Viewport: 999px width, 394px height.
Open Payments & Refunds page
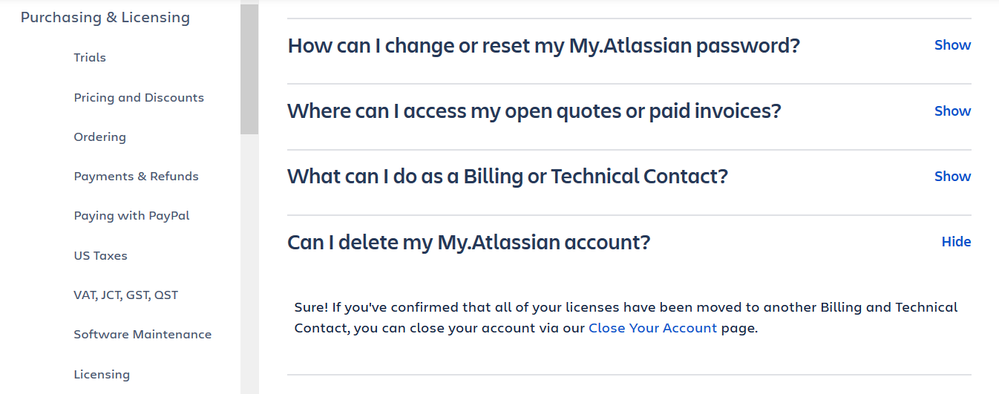[136, 176]
